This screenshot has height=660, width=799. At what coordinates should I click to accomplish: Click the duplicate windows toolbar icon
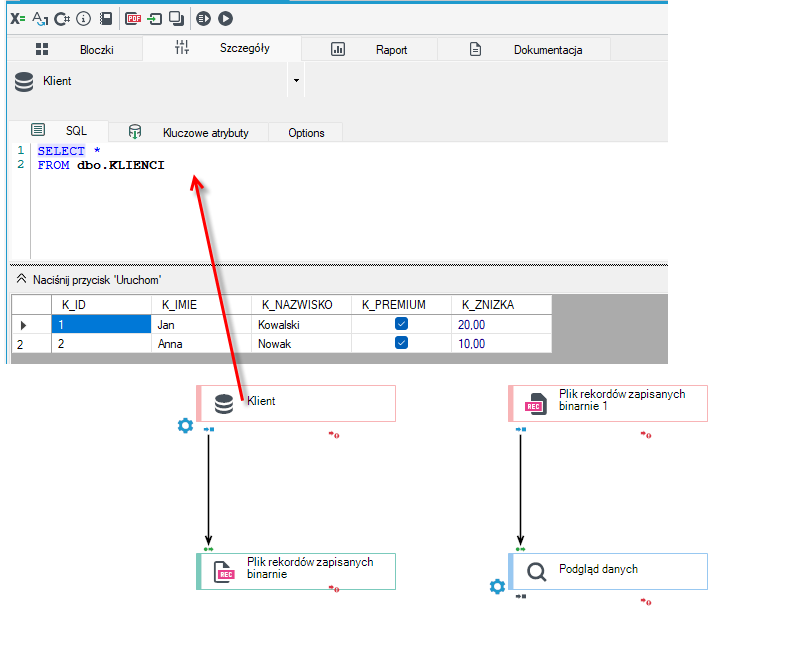click(176, 19)
